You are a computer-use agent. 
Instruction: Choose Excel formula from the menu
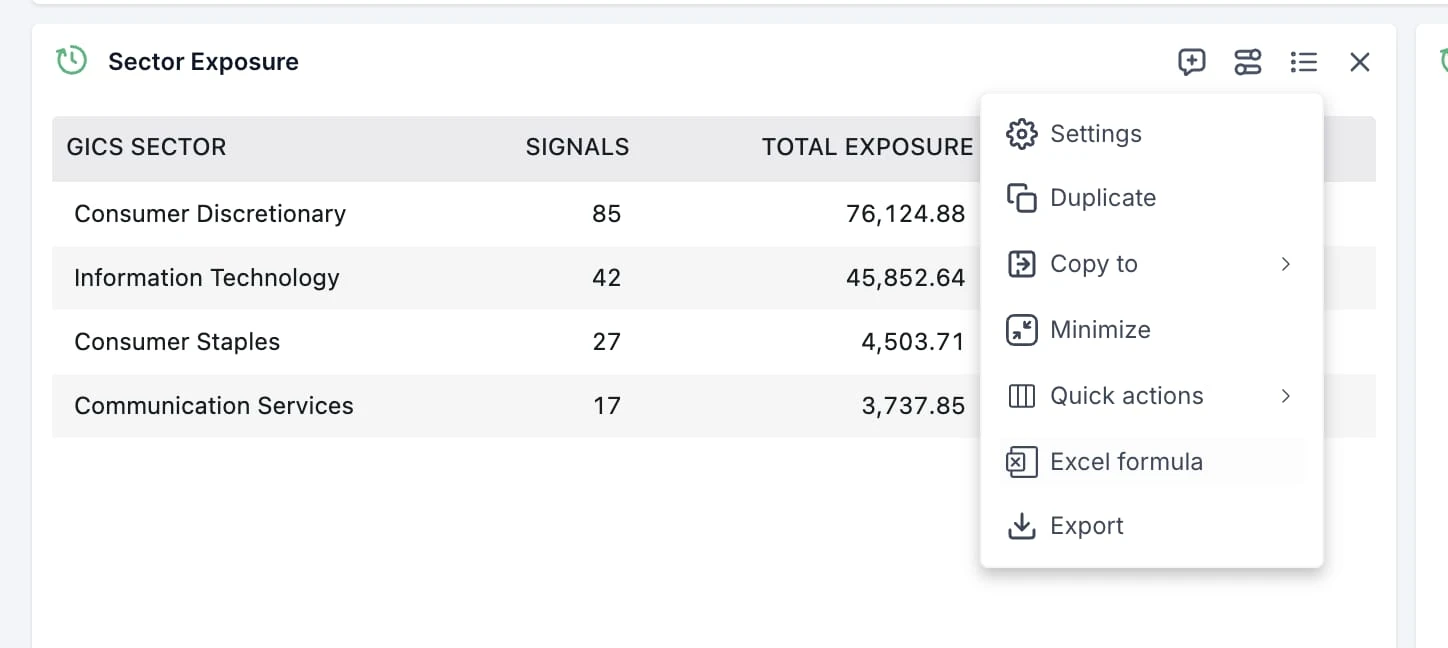click(x=1126, y=461)
